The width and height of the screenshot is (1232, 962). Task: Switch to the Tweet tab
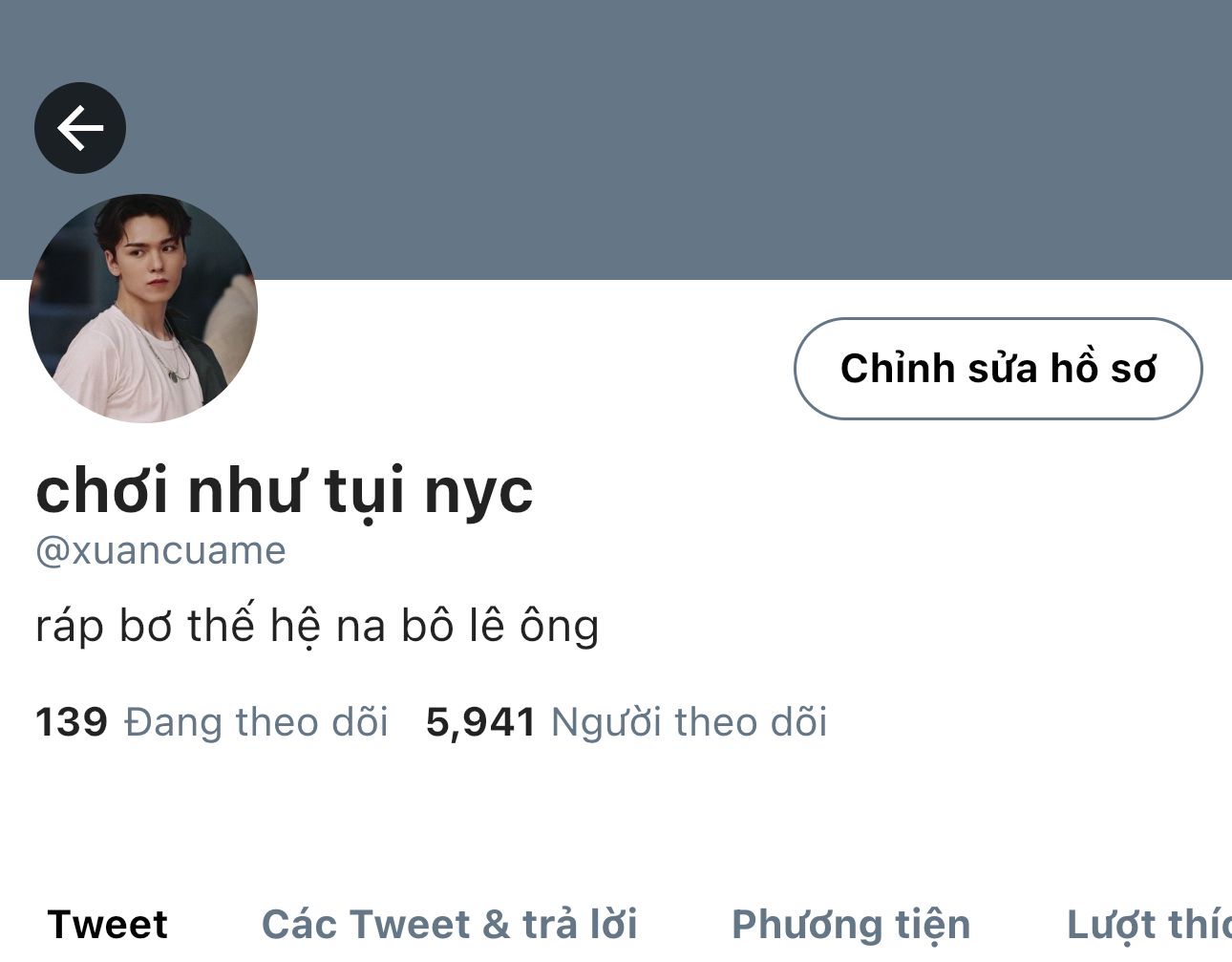coord(107,924)
